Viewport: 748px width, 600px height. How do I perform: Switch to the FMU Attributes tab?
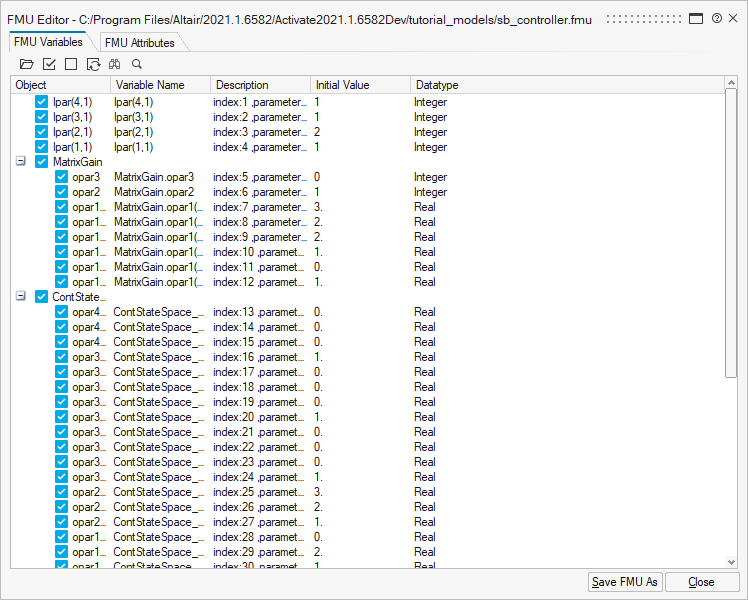[x=139, y=42]
